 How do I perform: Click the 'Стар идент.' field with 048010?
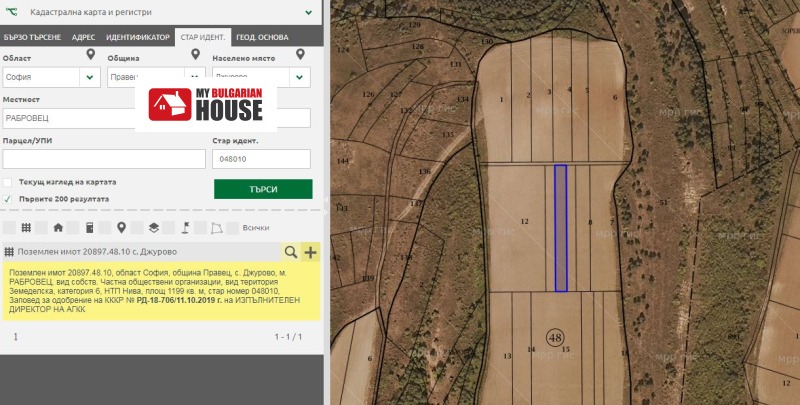click(261, 159)
